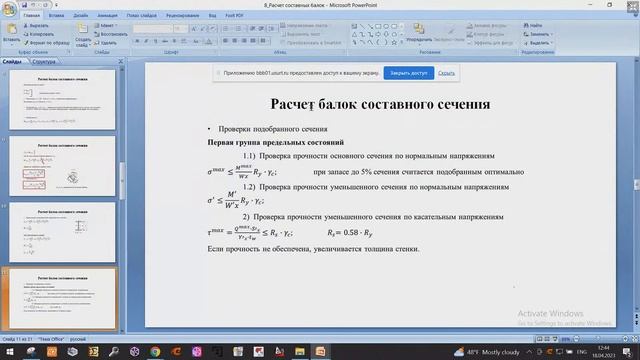Screen dimensions: 640x360
Task: Select slide thumbnail with I-beam diagram
Action: point(62,232)
